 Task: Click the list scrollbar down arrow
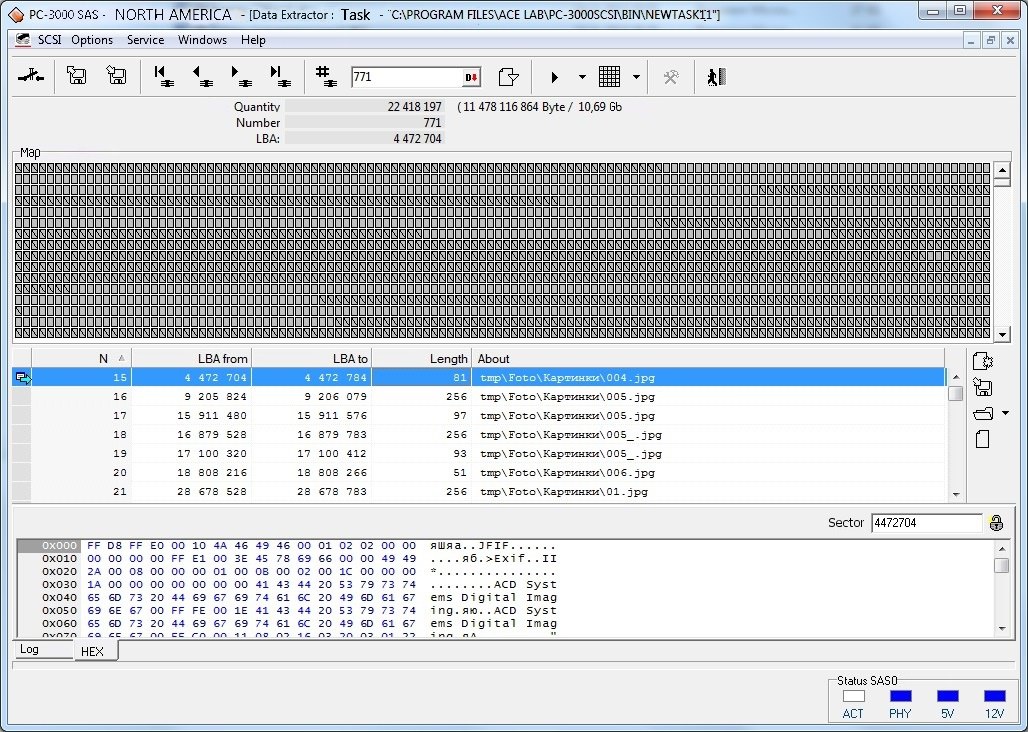point(956,495)
